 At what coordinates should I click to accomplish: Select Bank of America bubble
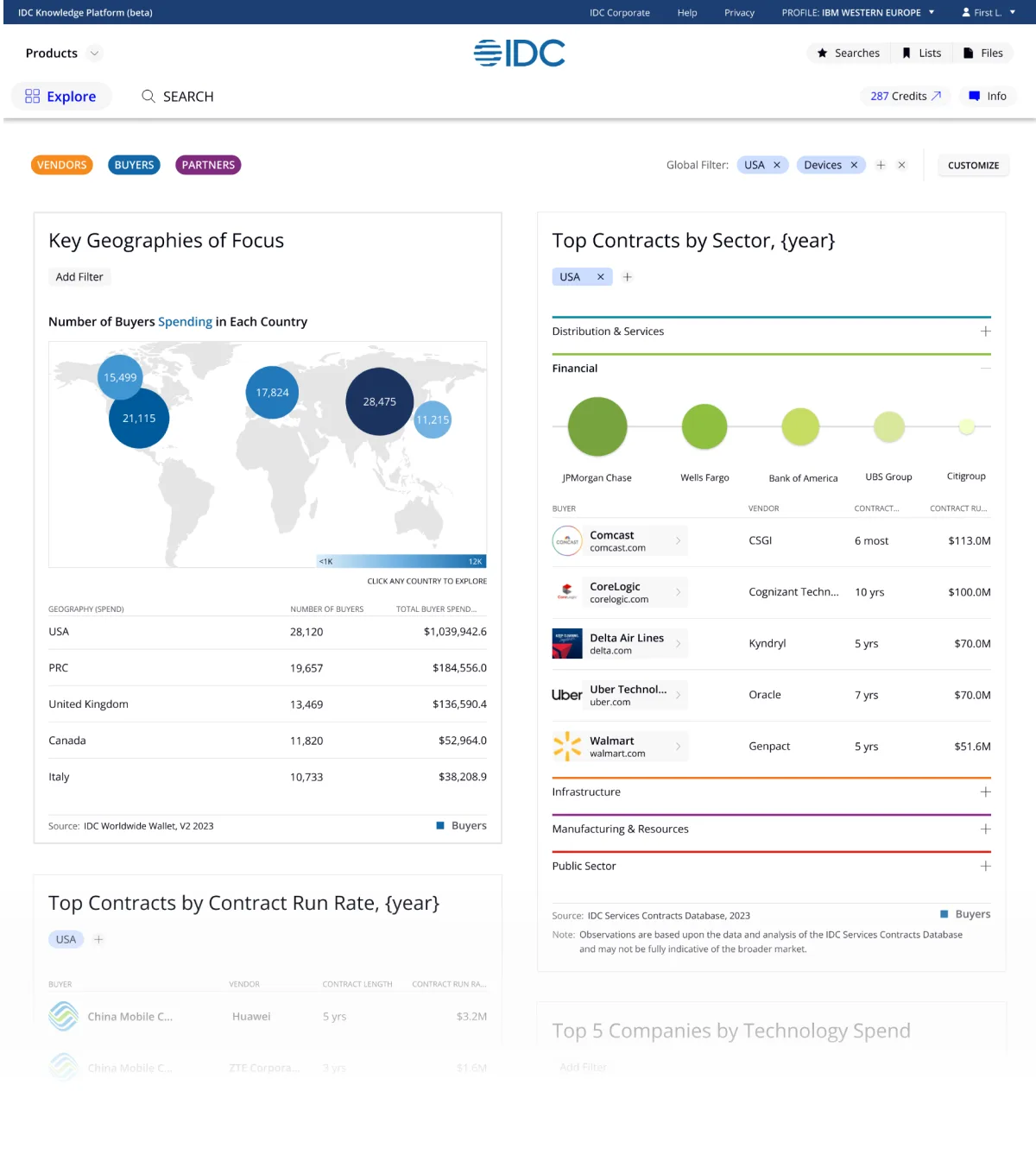[800, 426]
